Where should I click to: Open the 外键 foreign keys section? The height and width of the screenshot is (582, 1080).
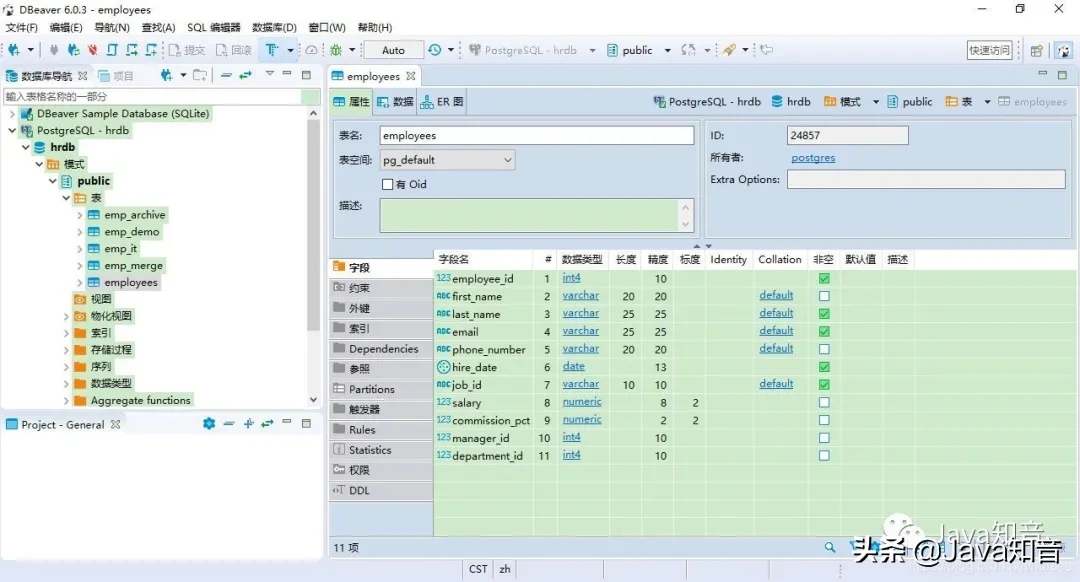[x=382, y=309]
